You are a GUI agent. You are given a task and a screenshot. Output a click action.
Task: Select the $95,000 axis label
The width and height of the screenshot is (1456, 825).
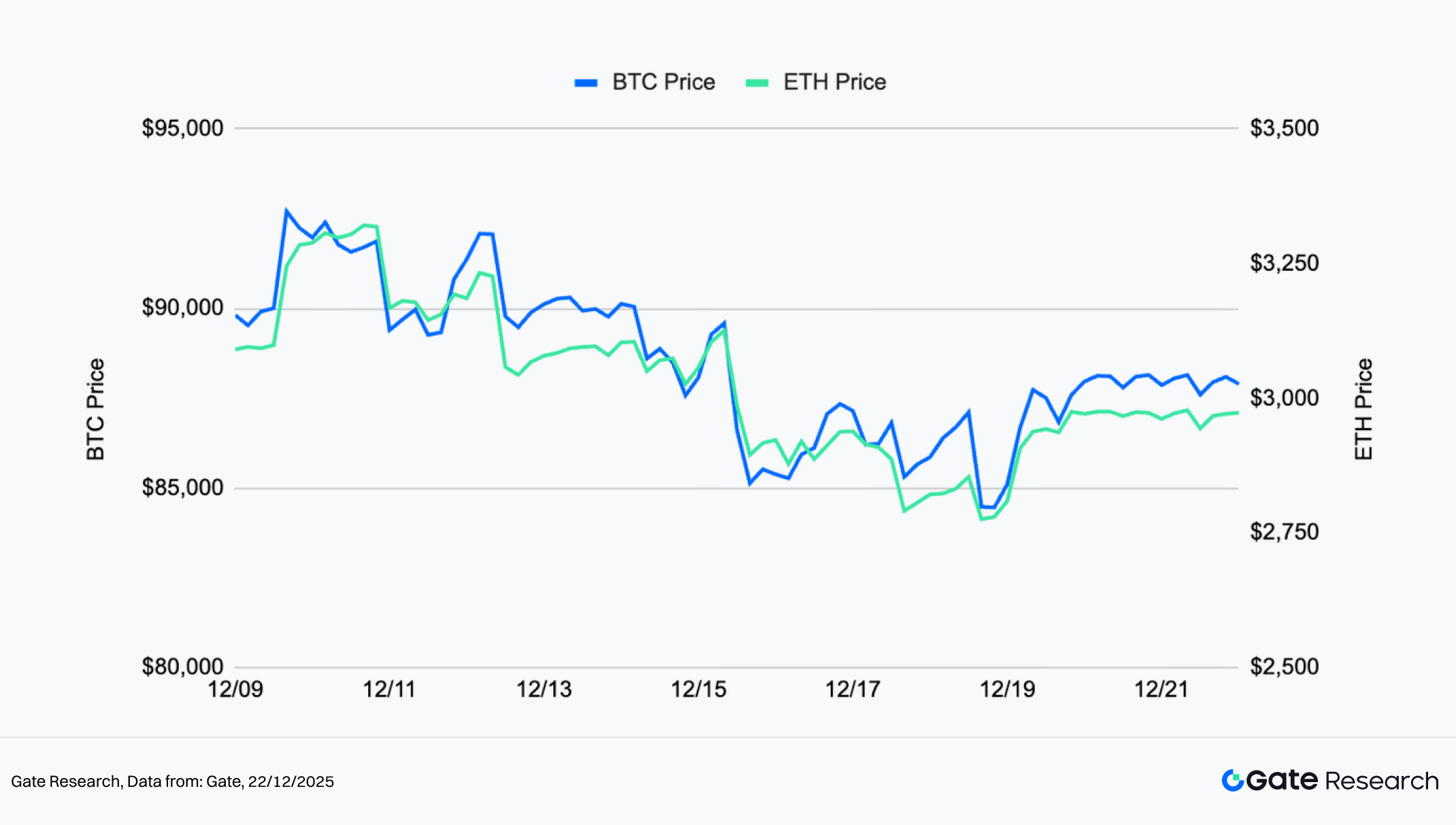click(182, 128)
